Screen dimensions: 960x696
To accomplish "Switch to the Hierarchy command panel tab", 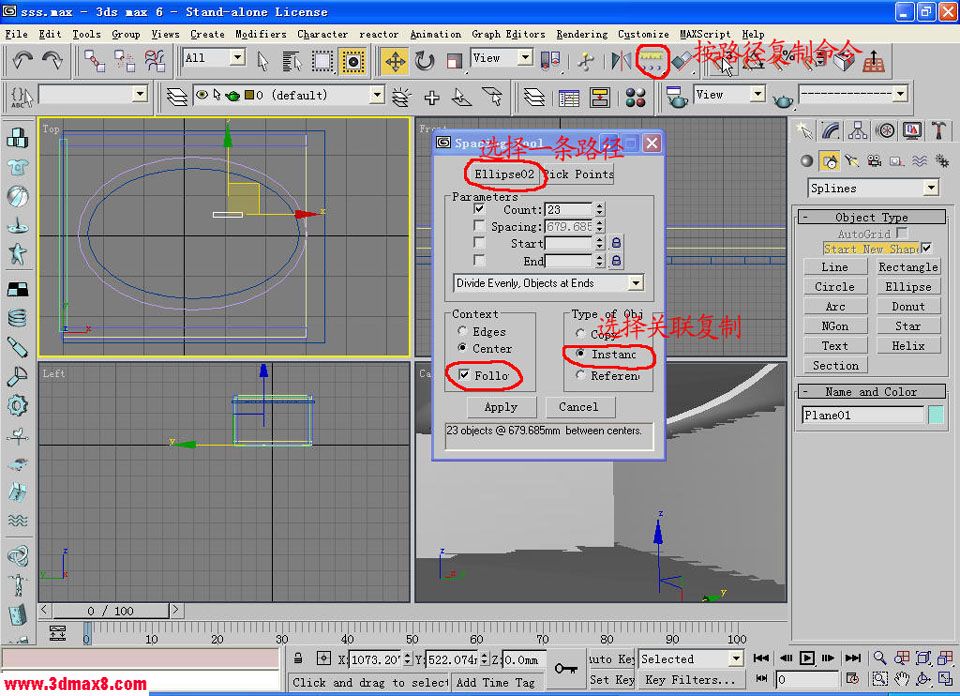I will point(858,130).
